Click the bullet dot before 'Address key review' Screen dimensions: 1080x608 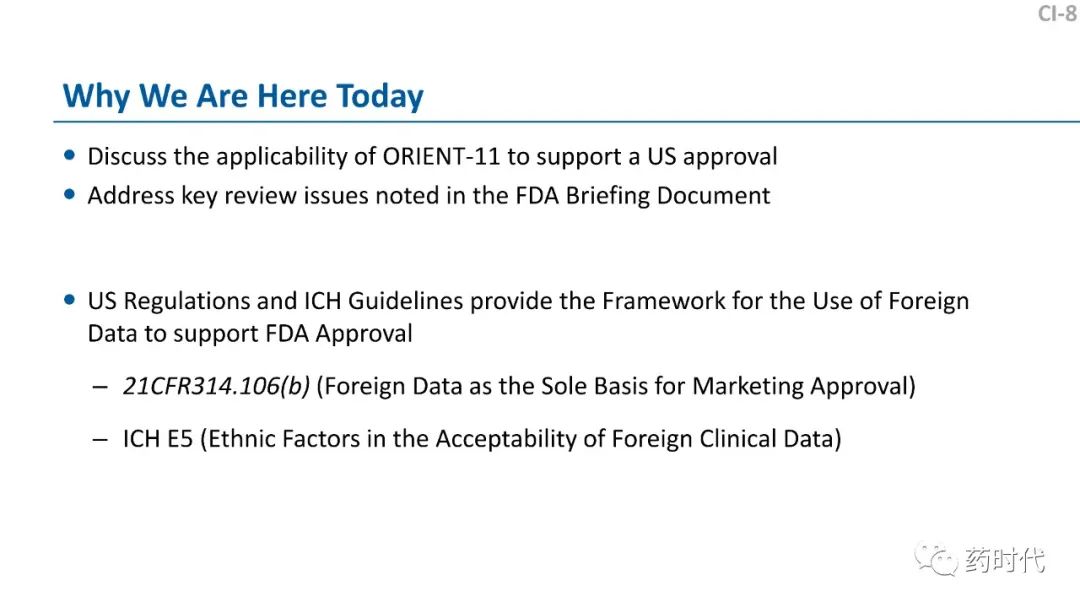point(69,195)
